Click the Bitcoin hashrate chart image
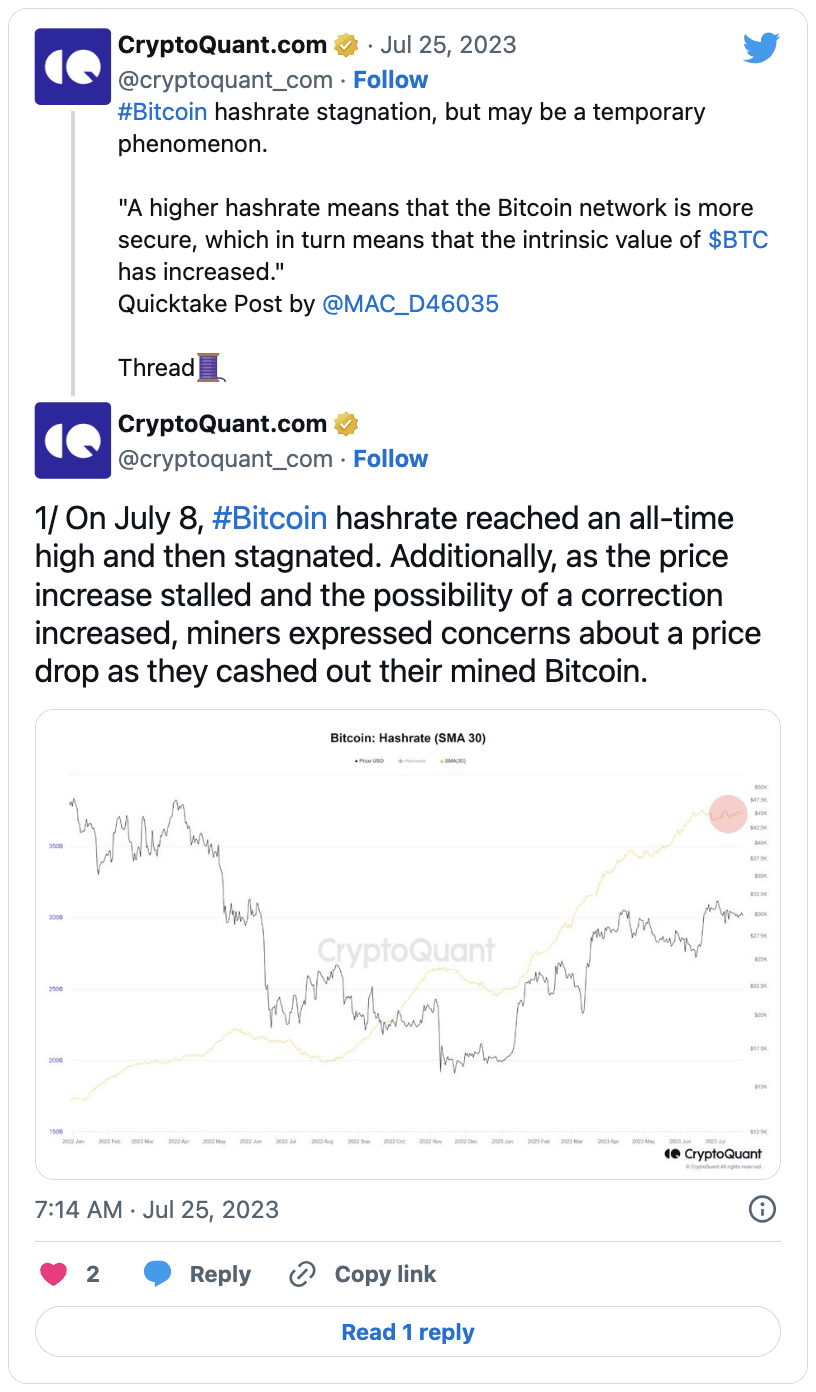This screenshot has height=1392, width=816. [x=407, y=940]
